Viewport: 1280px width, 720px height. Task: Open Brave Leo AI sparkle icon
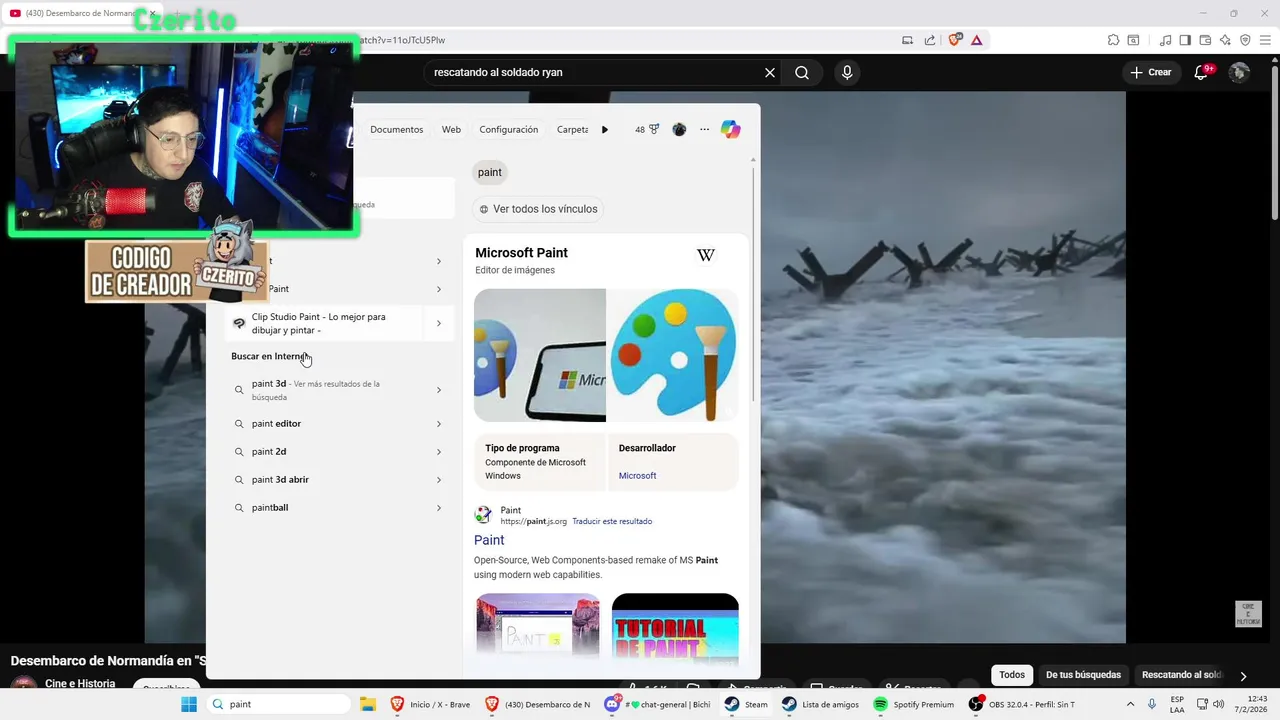(x=1225, y=40)
